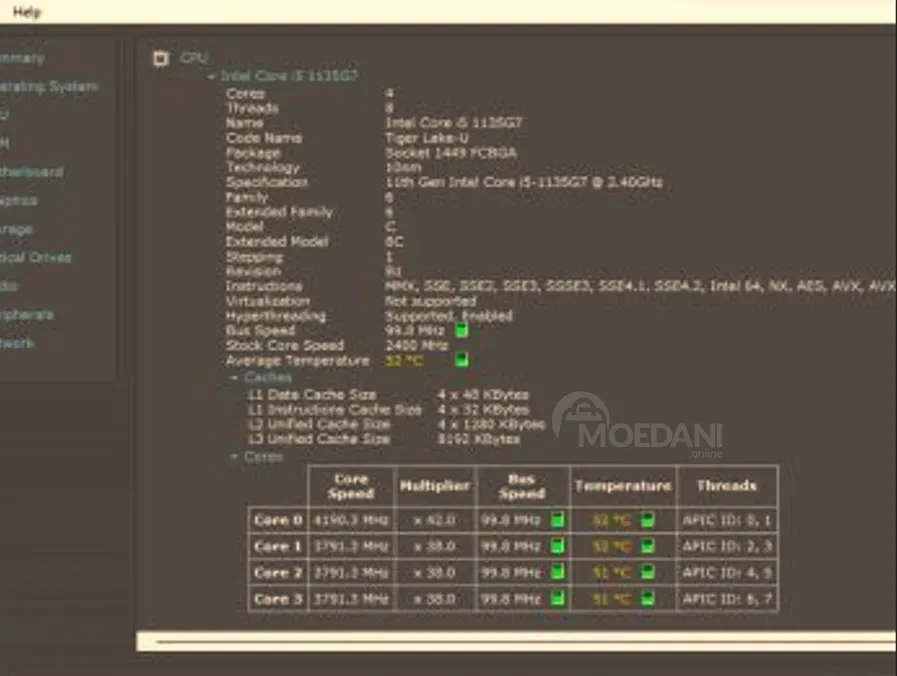
Task: Select the Core 0 row label
Action: coord(277,520)
